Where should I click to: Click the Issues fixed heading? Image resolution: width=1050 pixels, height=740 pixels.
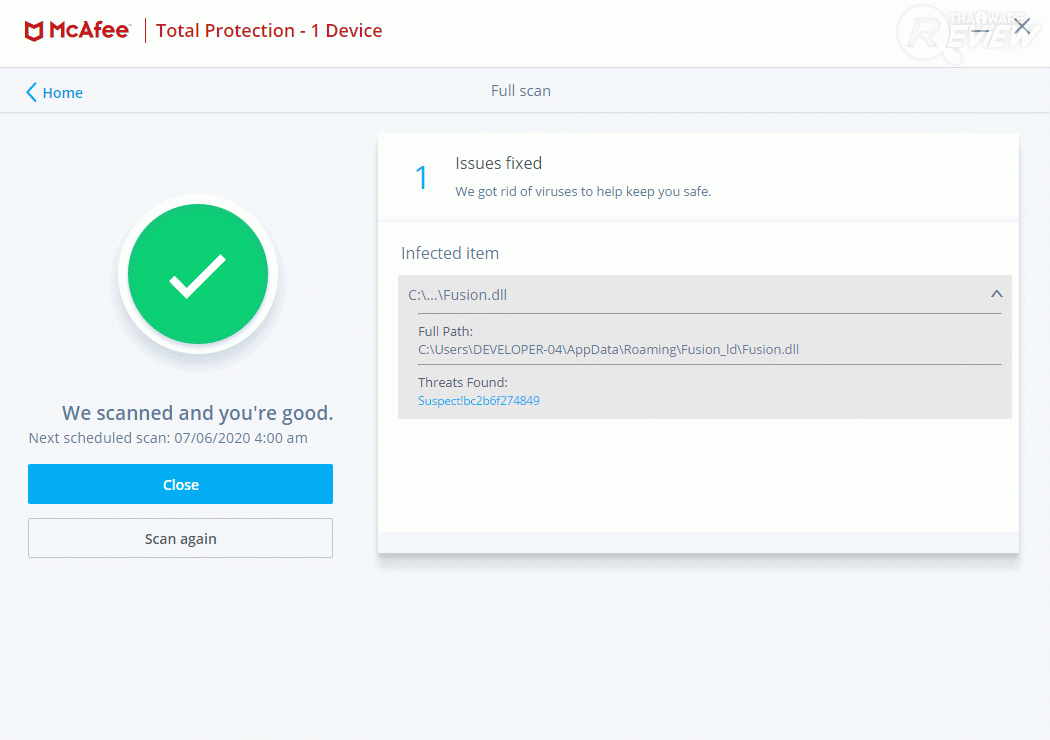point(498,163)
